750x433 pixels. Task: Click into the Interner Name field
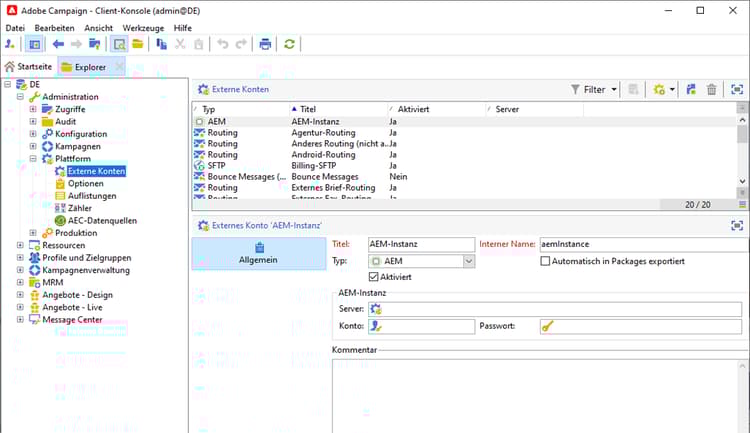click(x=644, y=244)
